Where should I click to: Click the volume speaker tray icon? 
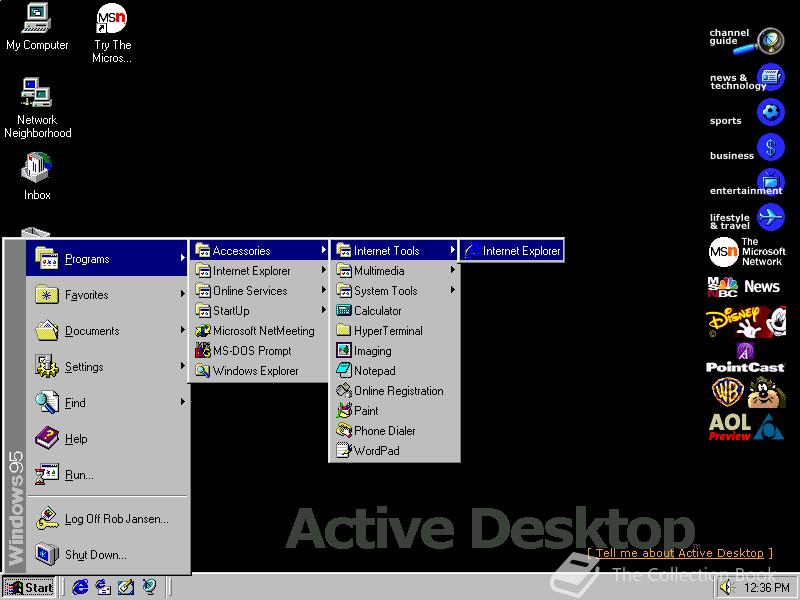coord(725,588)
